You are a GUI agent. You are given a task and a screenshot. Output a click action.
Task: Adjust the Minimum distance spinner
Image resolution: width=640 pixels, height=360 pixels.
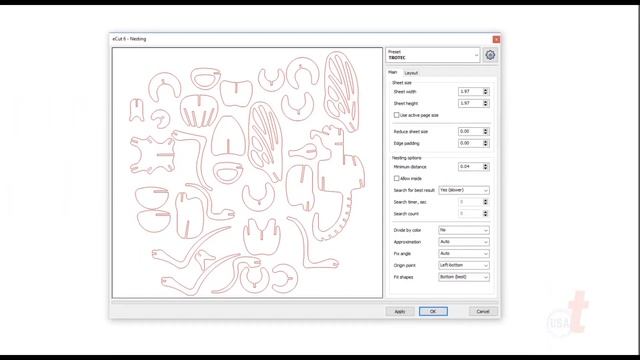click(x=486, y=167)
